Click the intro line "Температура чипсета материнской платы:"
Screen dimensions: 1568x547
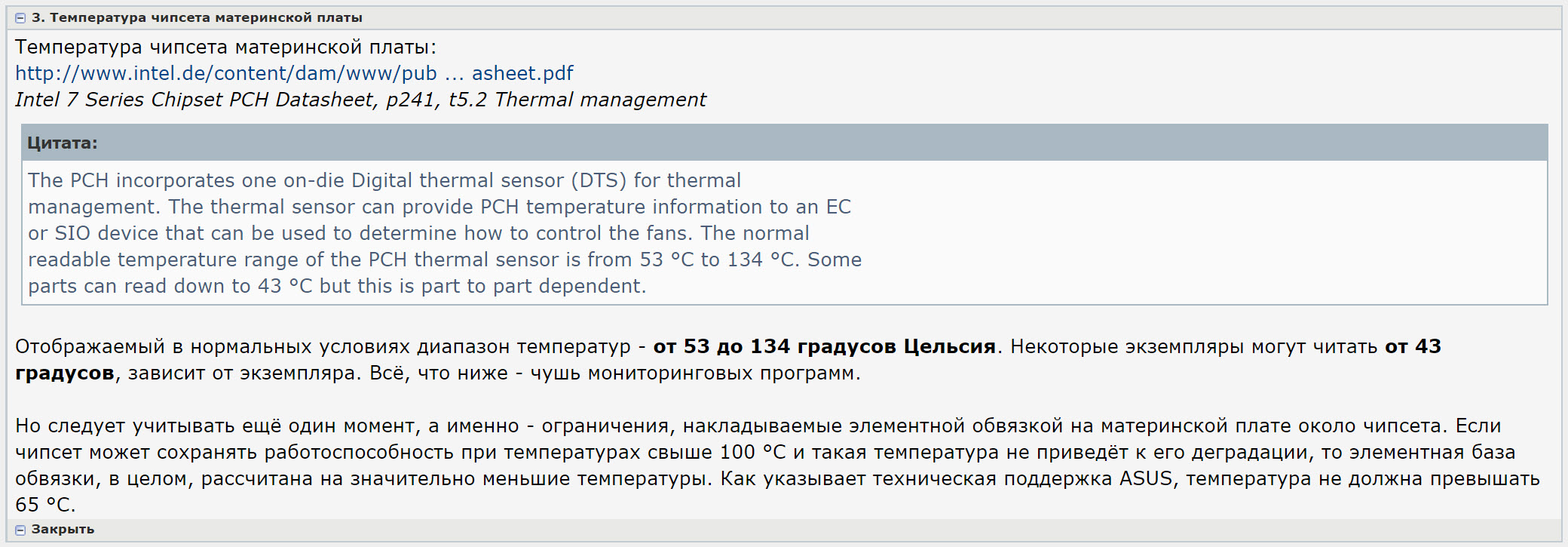point(225,47)
